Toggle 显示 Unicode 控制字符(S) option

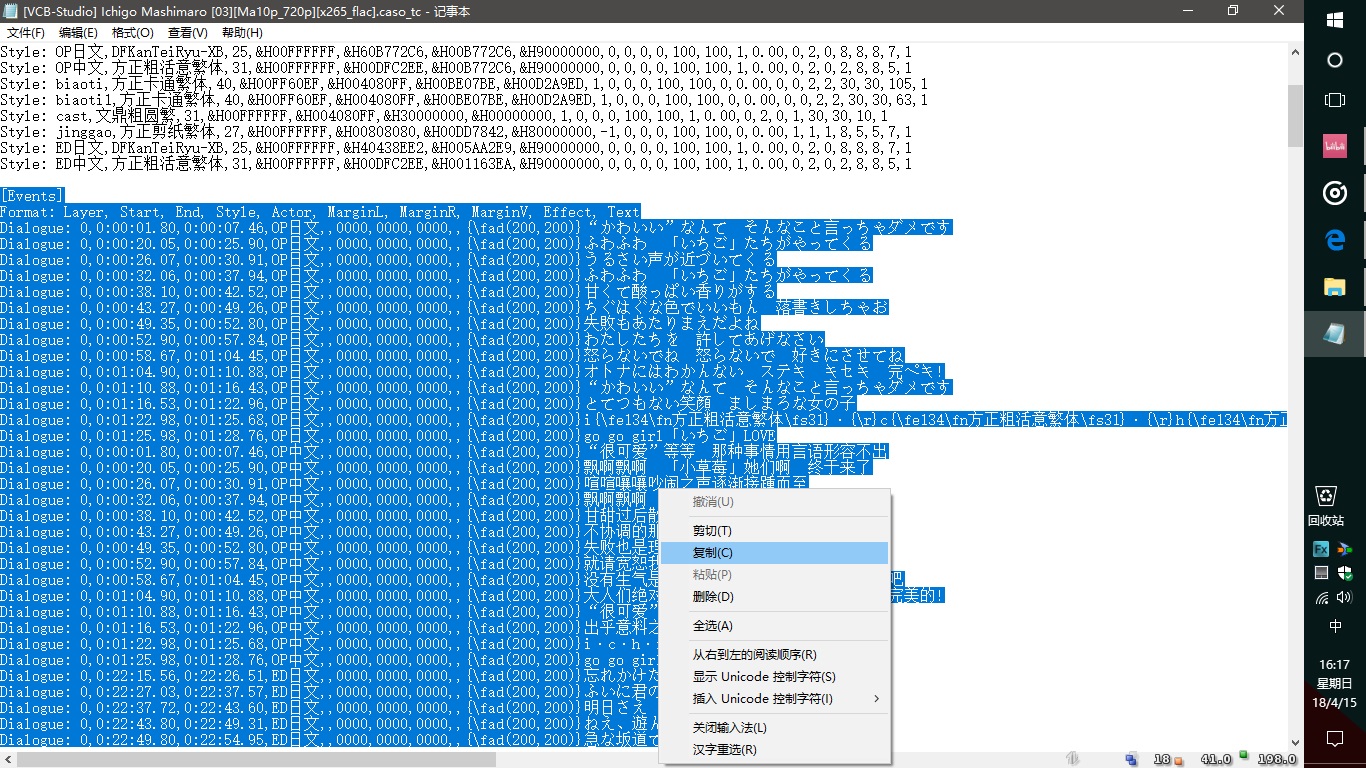tap(775, 677)
